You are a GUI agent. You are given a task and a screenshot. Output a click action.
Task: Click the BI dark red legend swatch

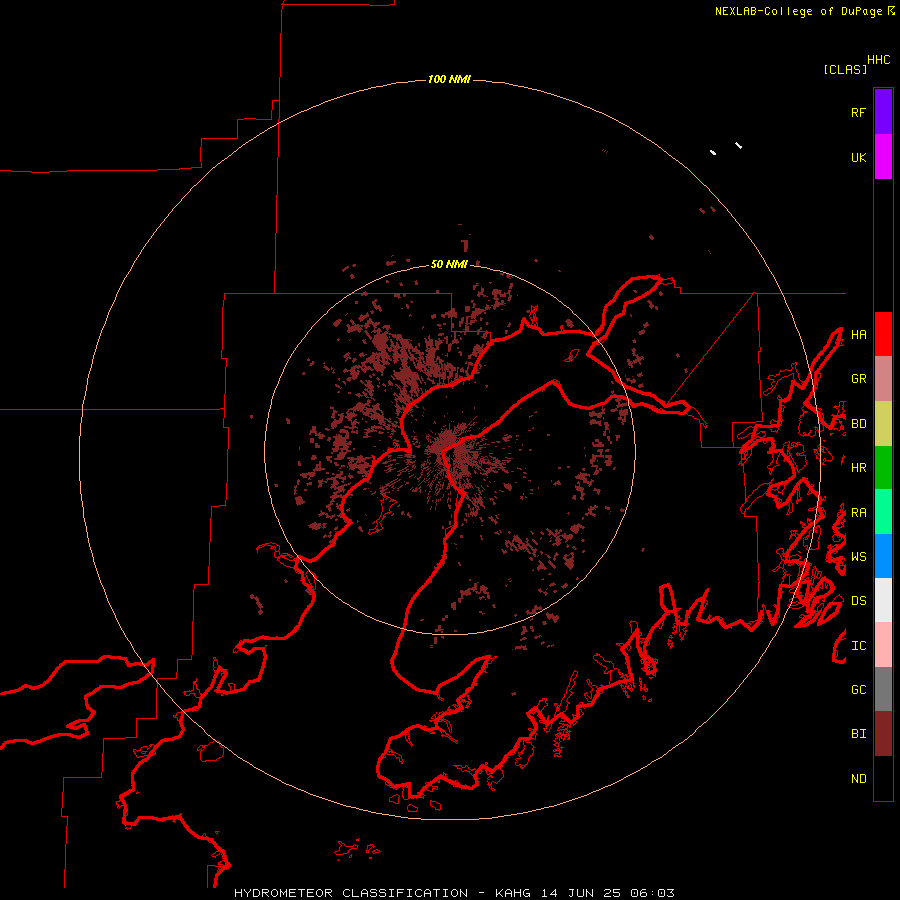point(883,734)
